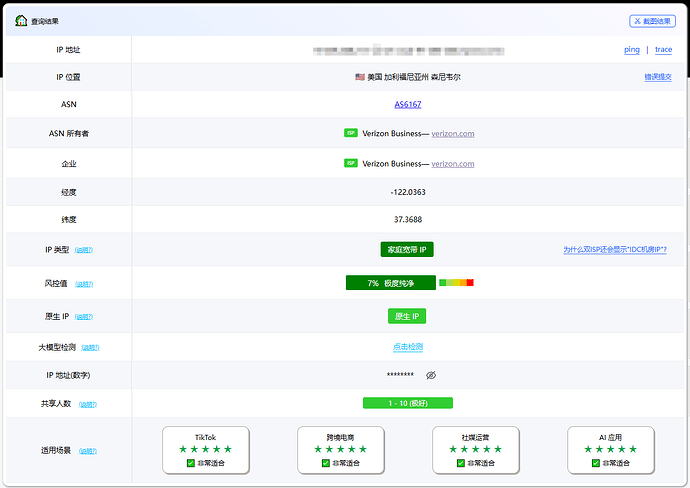This screenshot has width=690, height=488.
Task: Click the 跨境电商 scenario card
Action: click(341, 450)
